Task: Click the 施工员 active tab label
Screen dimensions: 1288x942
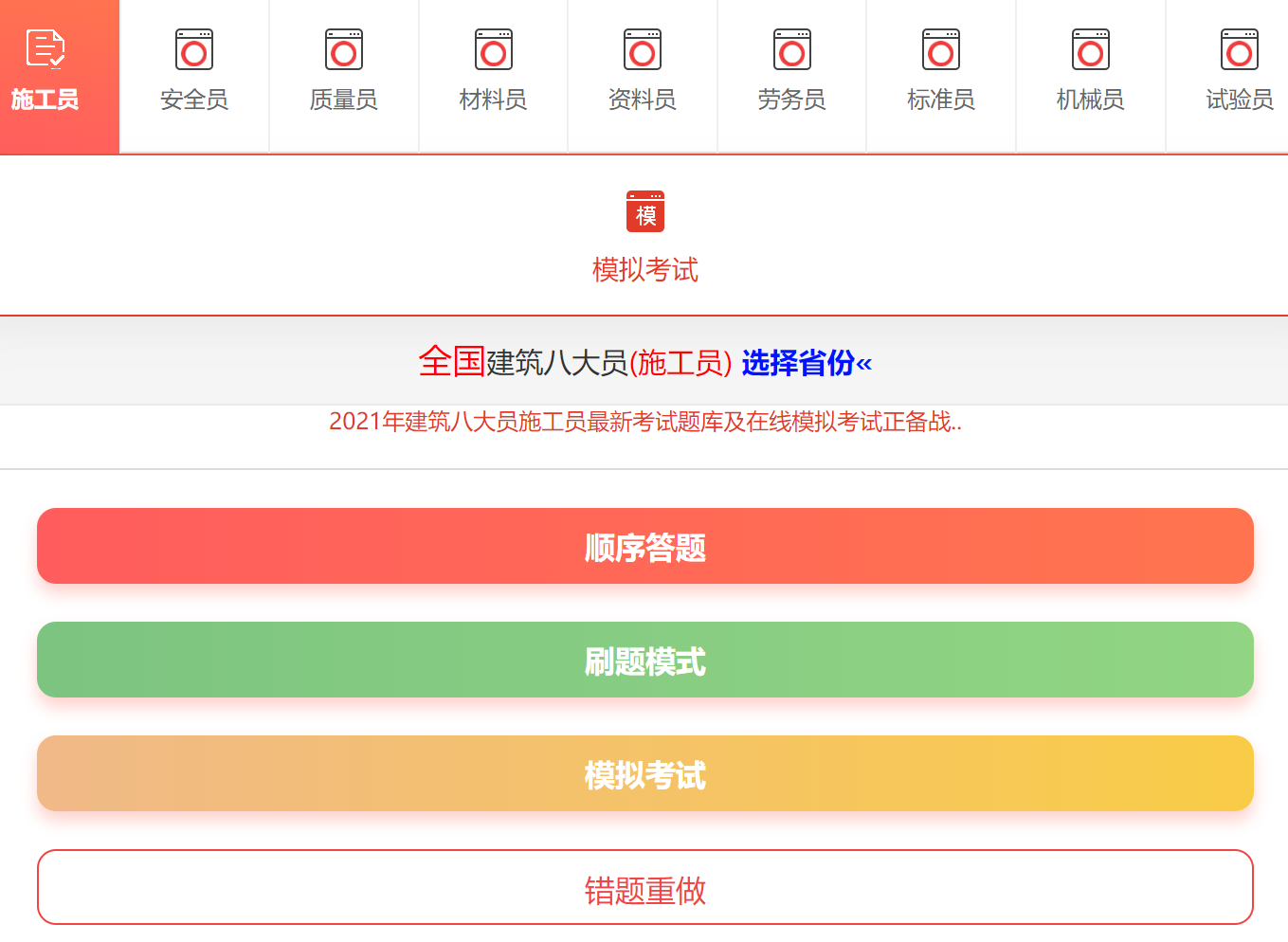Action: 45,100
